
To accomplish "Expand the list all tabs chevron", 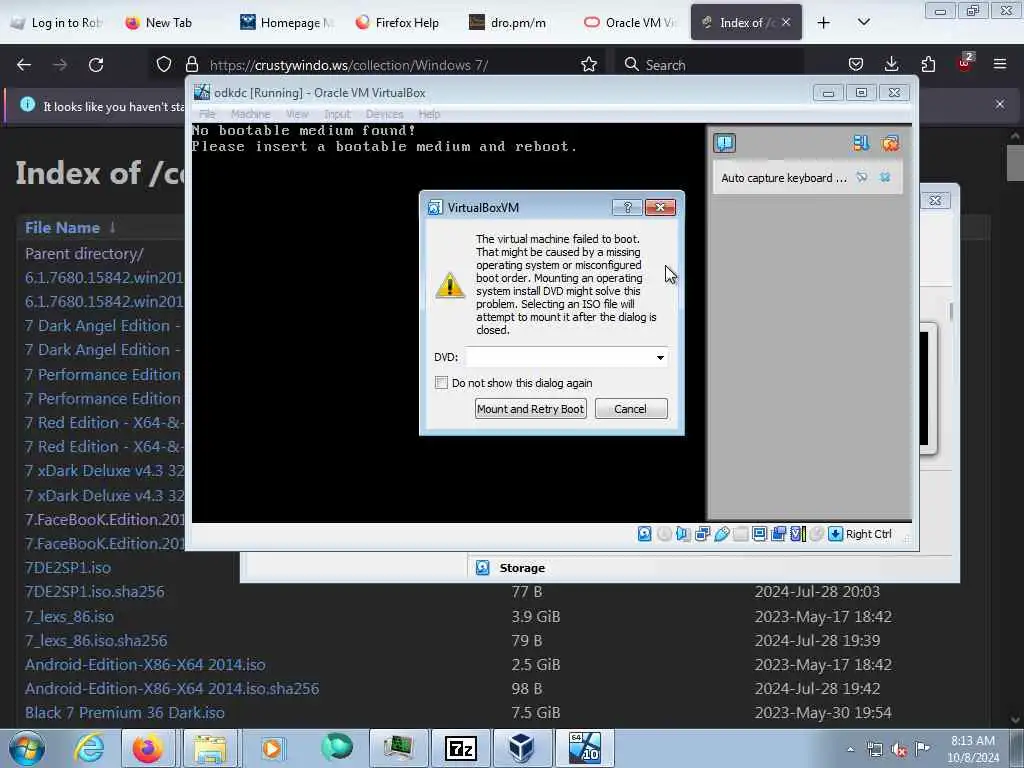I will (864, 23).
